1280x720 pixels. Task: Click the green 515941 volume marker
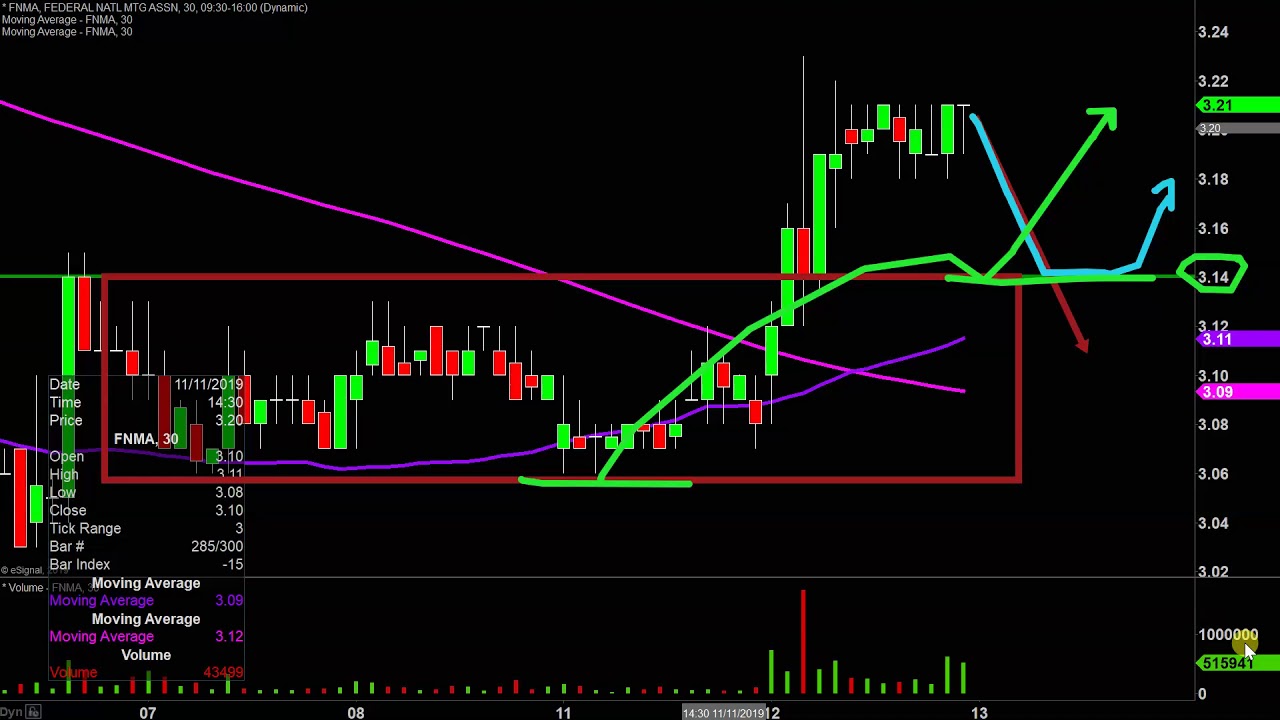click(1238, 663)
